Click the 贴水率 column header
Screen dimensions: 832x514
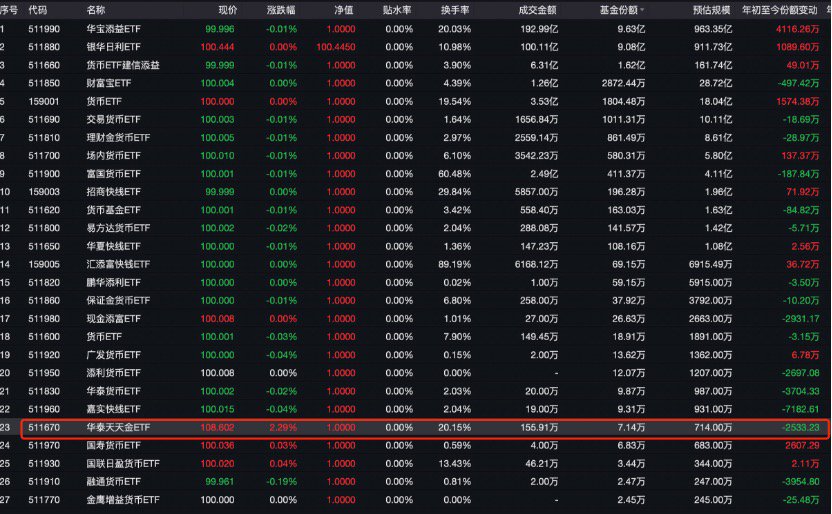click(x=397, y=10)
